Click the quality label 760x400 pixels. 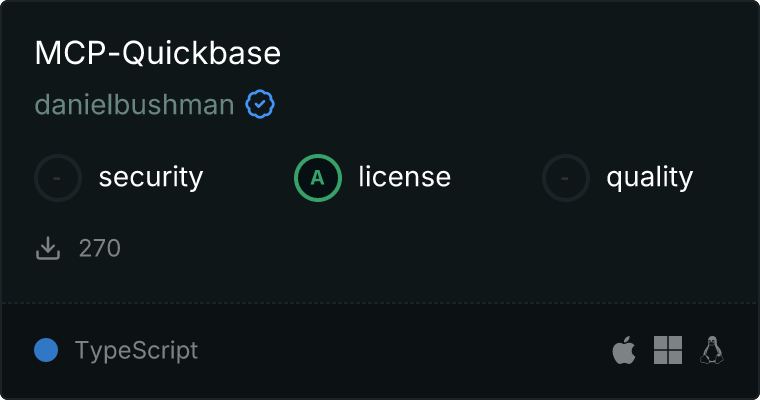649,178
